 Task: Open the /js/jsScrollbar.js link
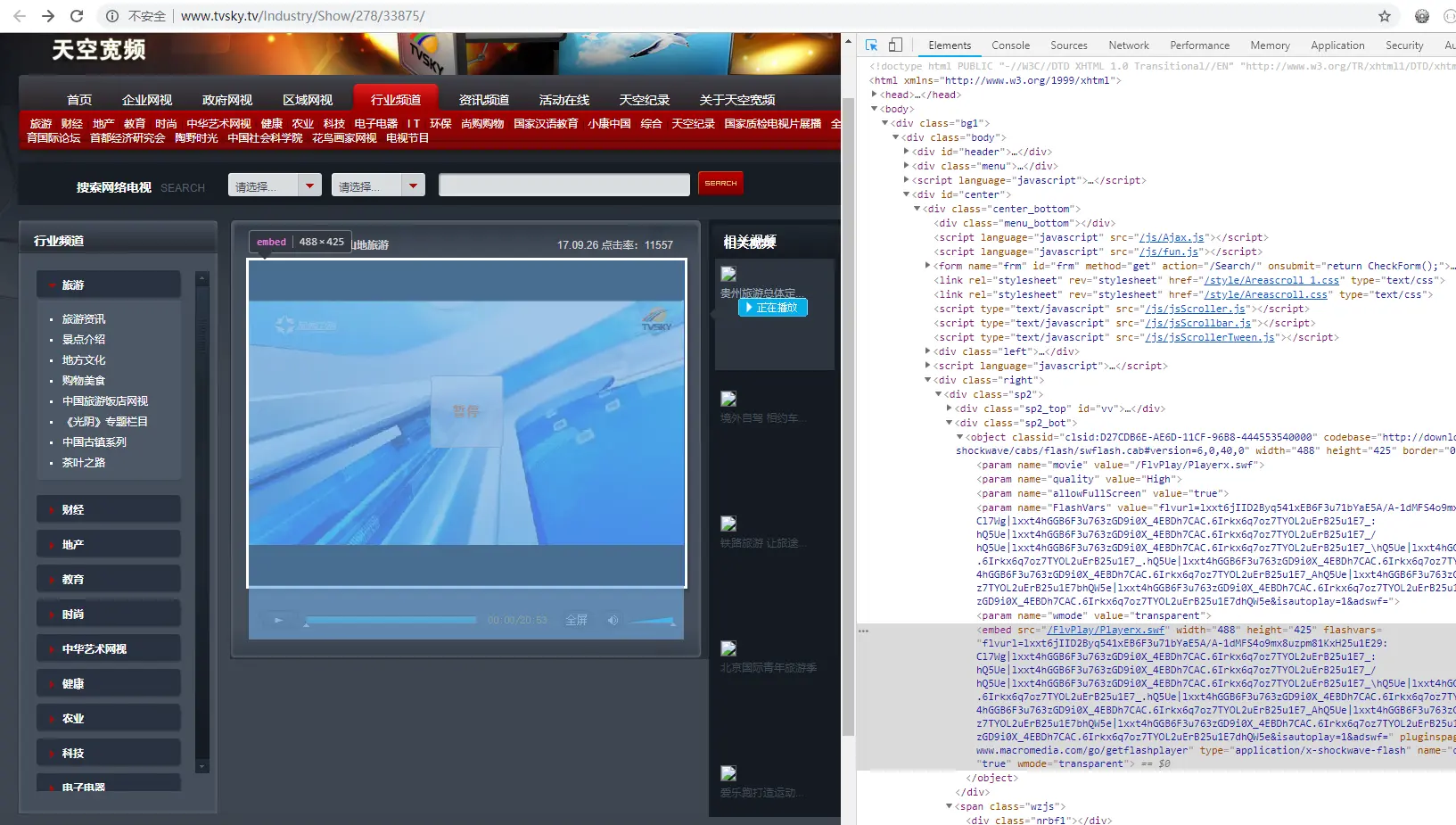point(1199,323)
